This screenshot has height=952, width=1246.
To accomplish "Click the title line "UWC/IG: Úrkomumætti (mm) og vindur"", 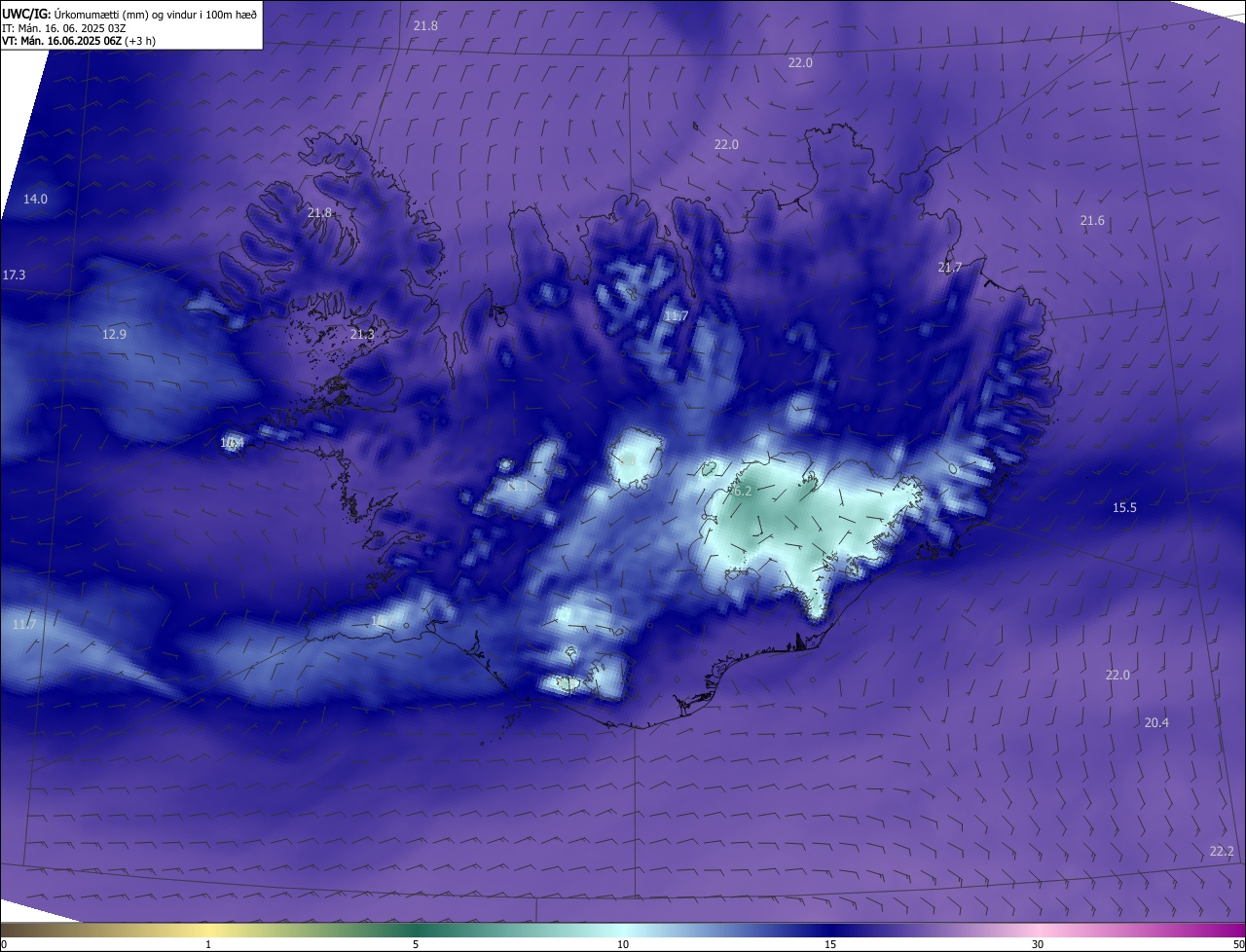I will [129, 14].
